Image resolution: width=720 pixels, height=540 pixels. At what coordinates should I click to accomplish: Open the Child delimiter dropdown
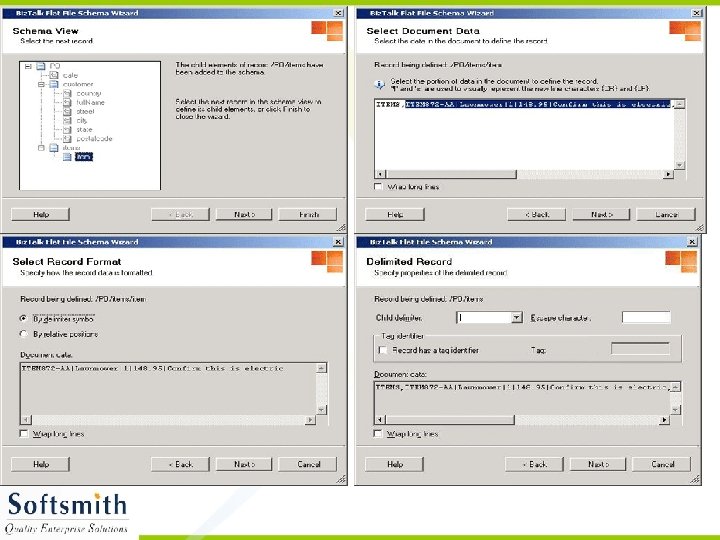click(517, 317)
